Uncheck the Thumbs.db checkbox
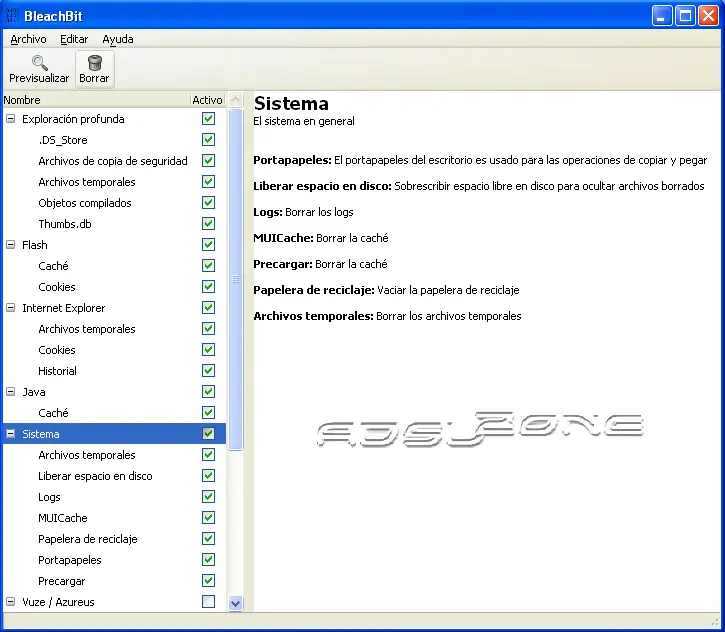 [x=209, y=224]
